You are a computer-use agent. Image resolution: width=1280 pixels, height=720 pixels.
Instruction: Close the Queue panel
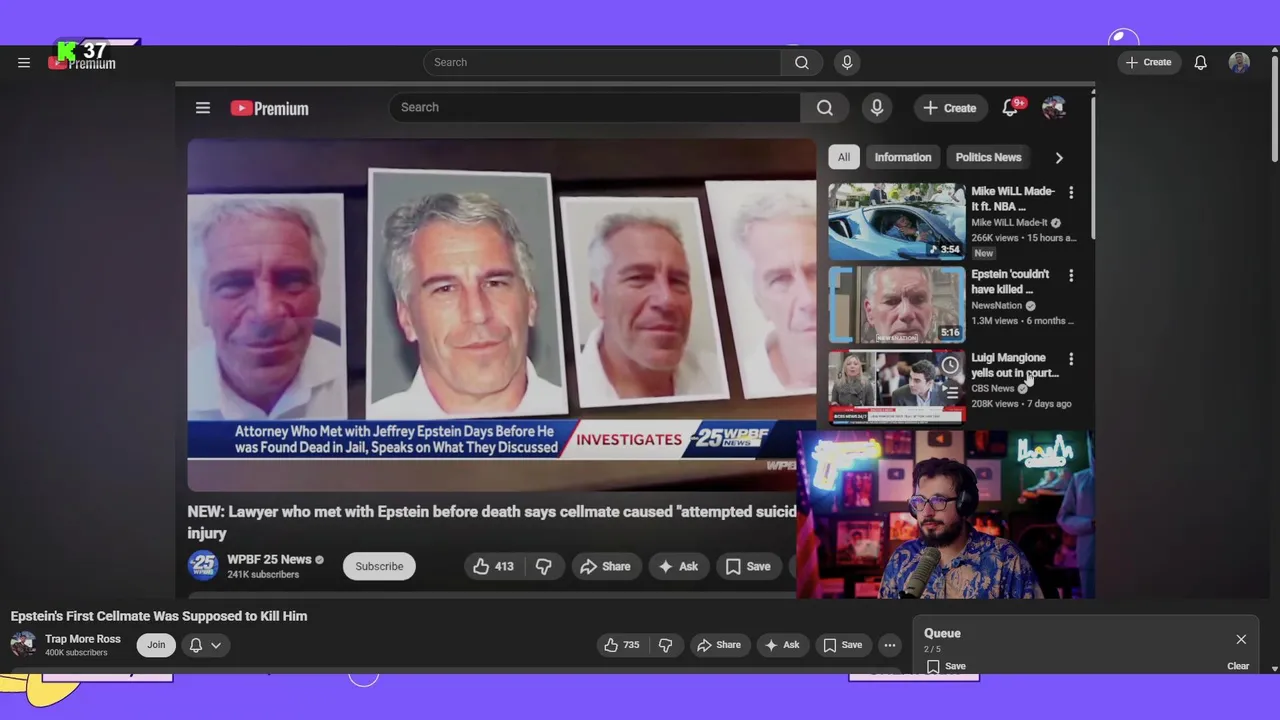(x=1241, y=640)
